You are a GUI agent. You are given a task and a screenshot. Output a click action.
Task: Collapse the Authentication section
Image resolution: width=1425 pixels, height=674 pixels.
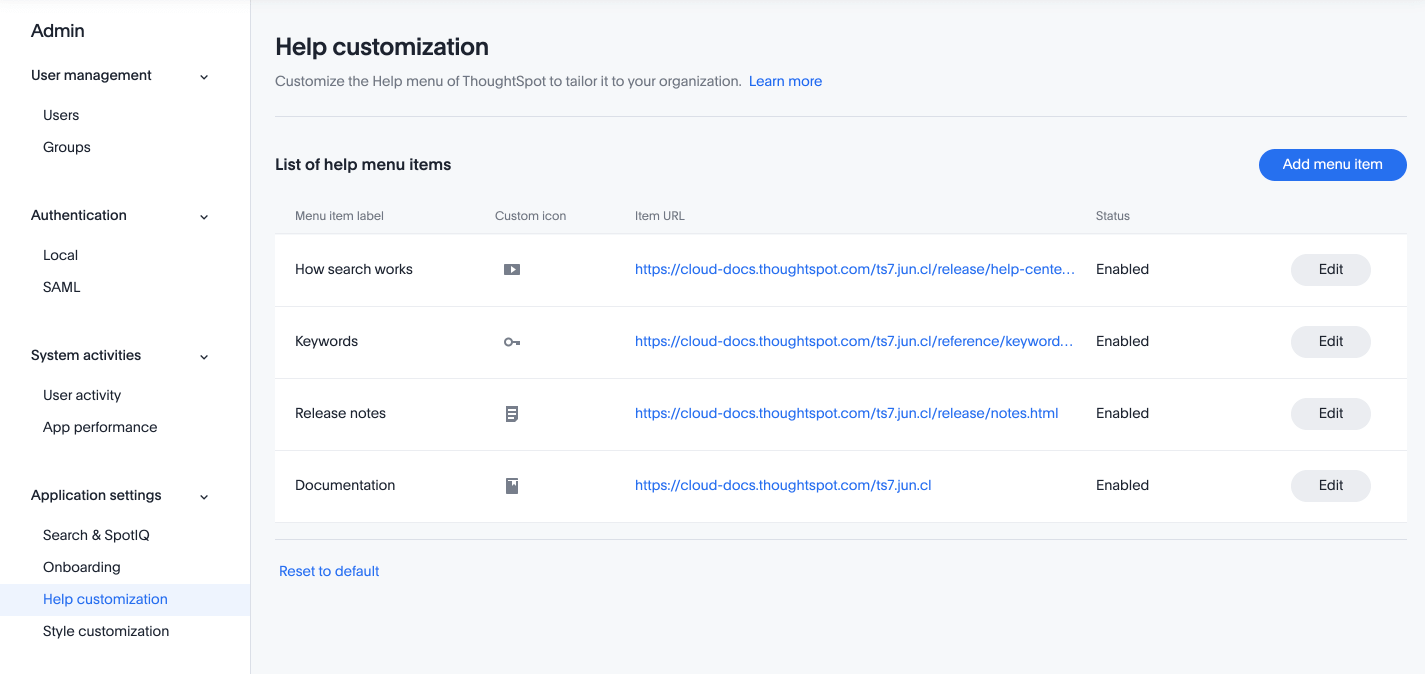coord(204,216)
